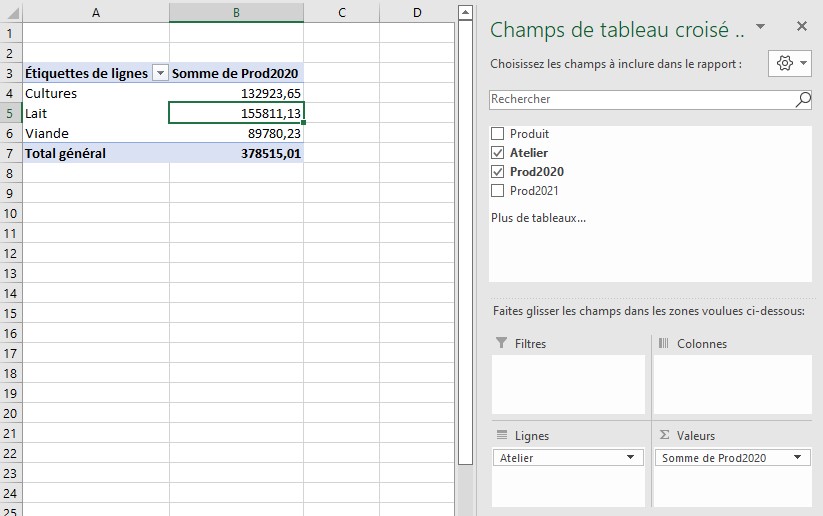Click the Prod2021 field name in the list
823x516 pixels.
click(534, 191)
